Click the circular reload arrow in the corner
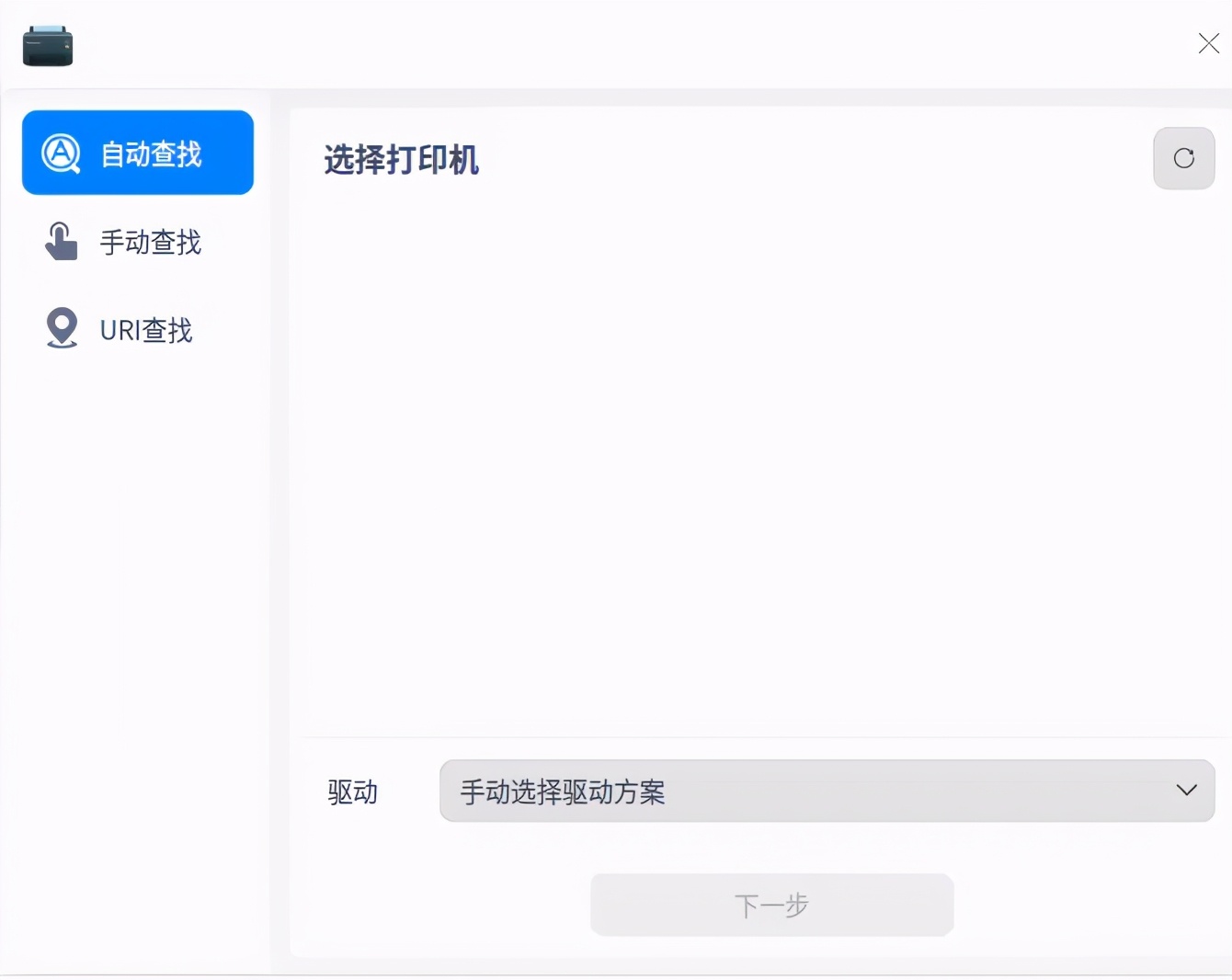The width and height of the screenshot is (1232, 980). point(1183,158)
